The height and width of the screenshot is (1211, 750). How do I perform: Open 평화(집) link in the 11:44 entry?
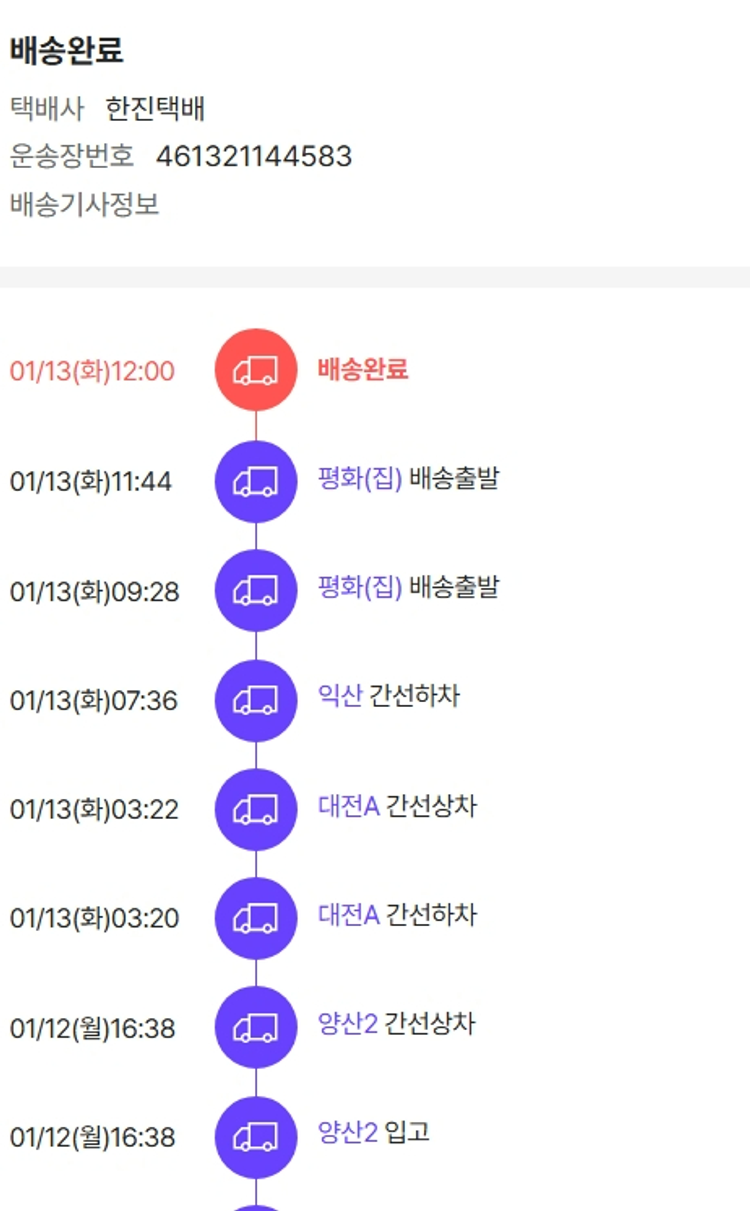(x=360, y=478)
